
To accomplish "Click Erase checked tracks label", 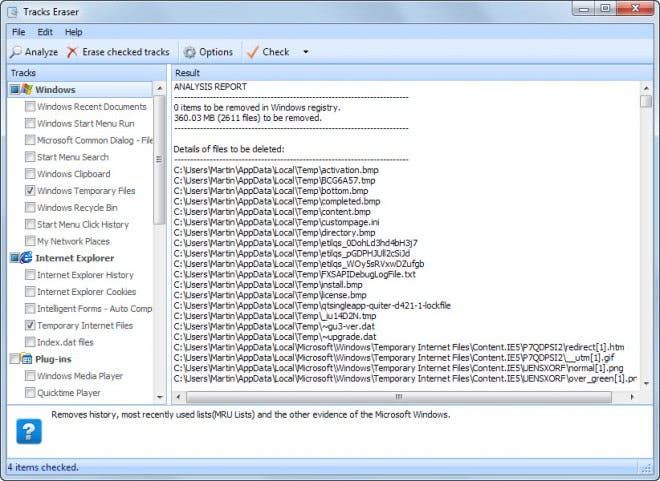I will point(126,52).
